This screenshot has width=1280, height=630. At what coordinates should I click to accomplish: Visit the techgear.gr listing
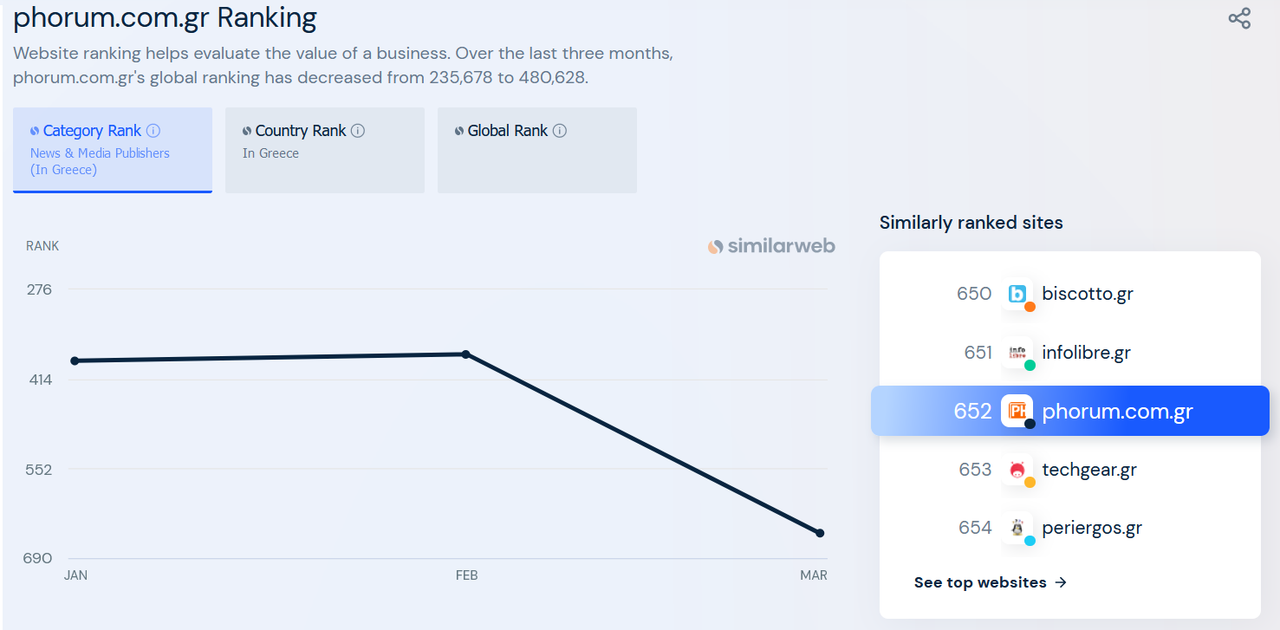click(1089, 470)
